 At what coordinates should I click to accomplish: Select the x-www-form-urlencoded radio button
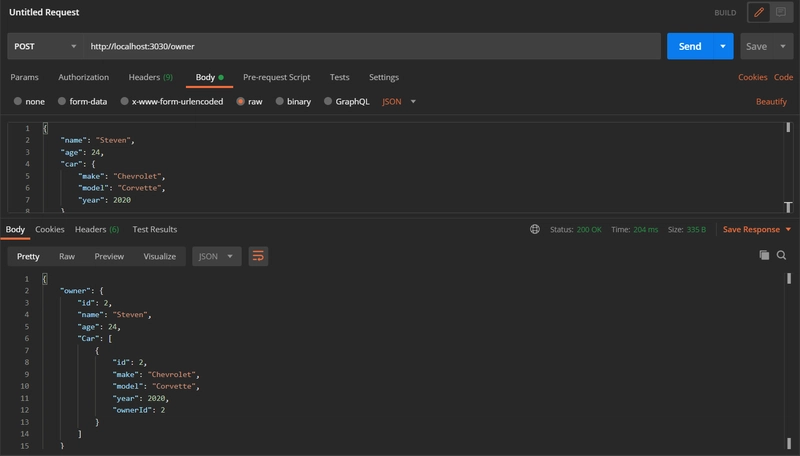(124, 101)
